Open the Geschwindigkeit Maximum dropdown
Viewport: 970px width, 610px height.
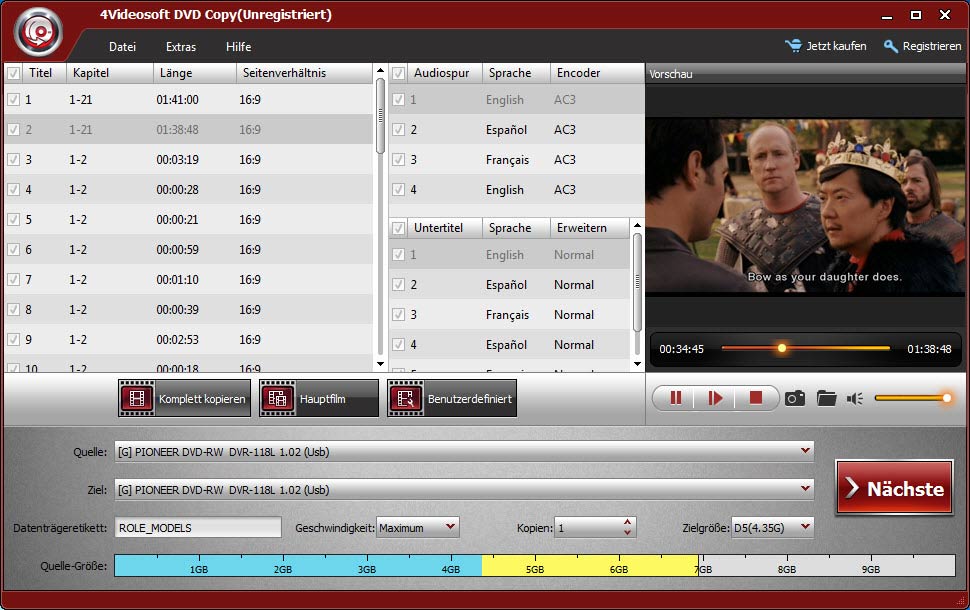[450, 527]
